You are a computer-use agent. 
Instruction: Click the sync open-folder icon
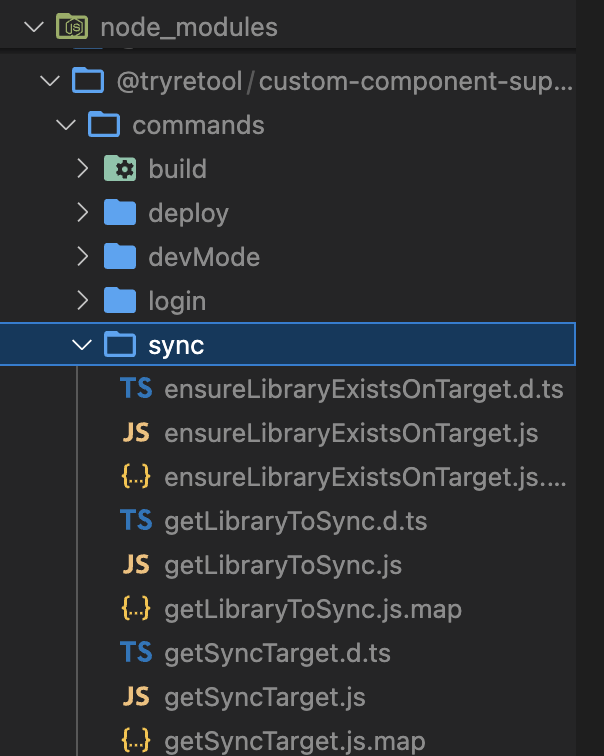tap(120, 344)
